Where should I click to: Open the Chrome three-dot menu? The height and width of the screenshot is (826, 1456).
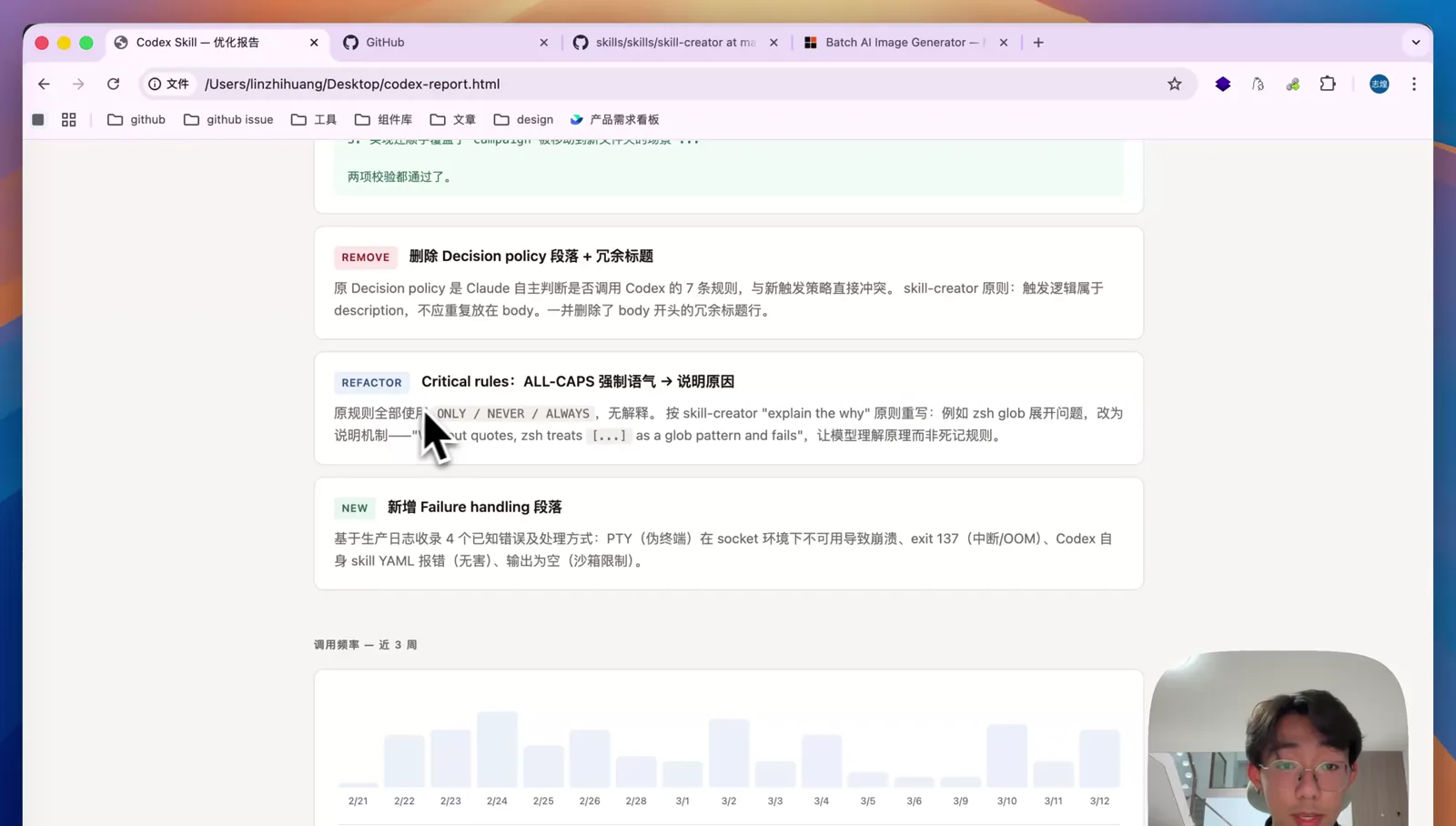point(1414,84)
